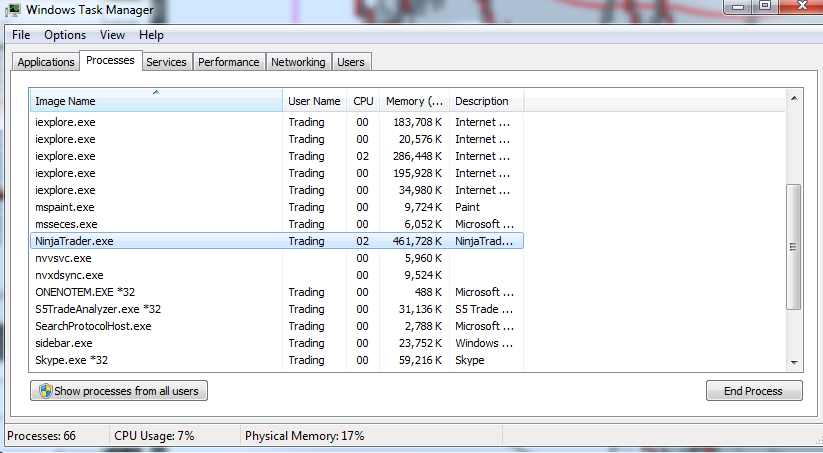Viewport: 823px width, 453px height.
Task: Sort by the Memory column header
Action: tap(415, 101)
